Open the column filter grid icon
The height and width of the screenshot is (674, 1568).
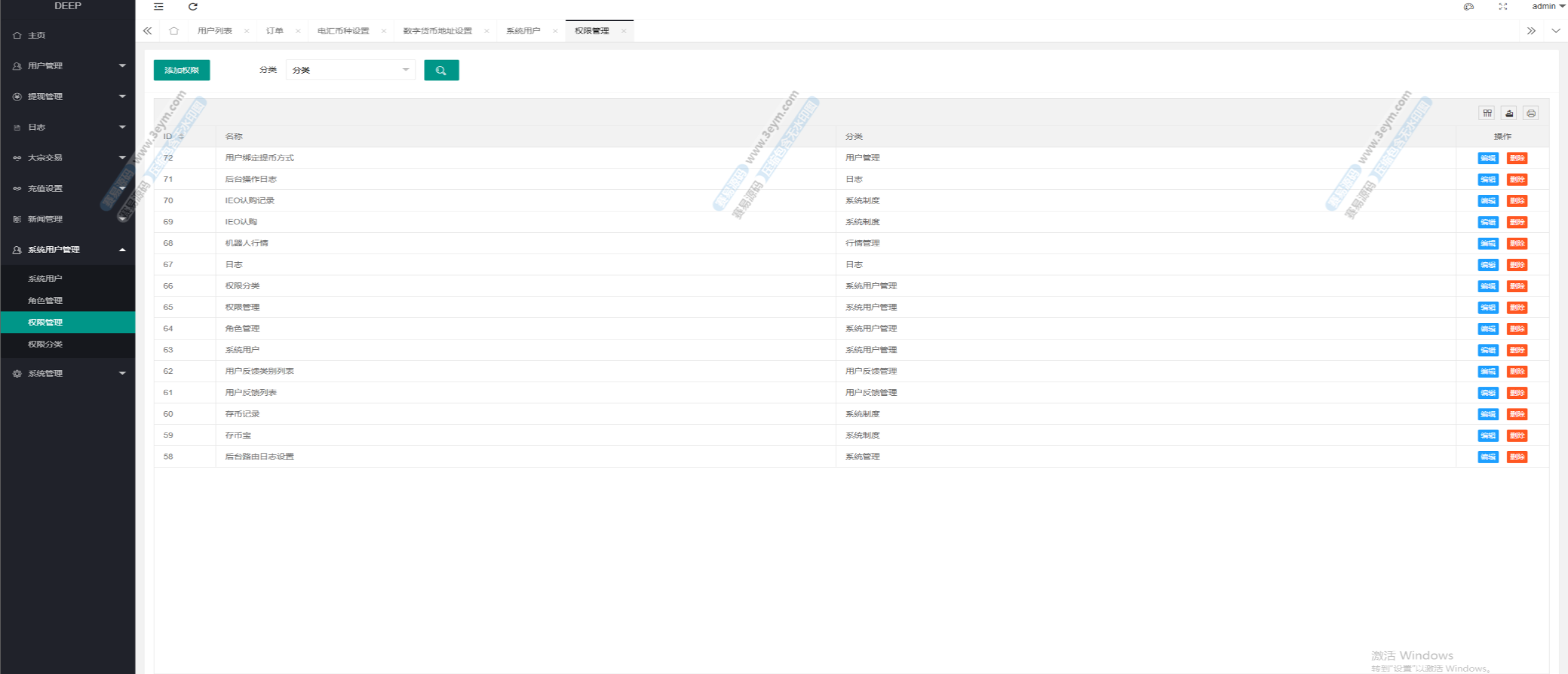pos(1487,113)
